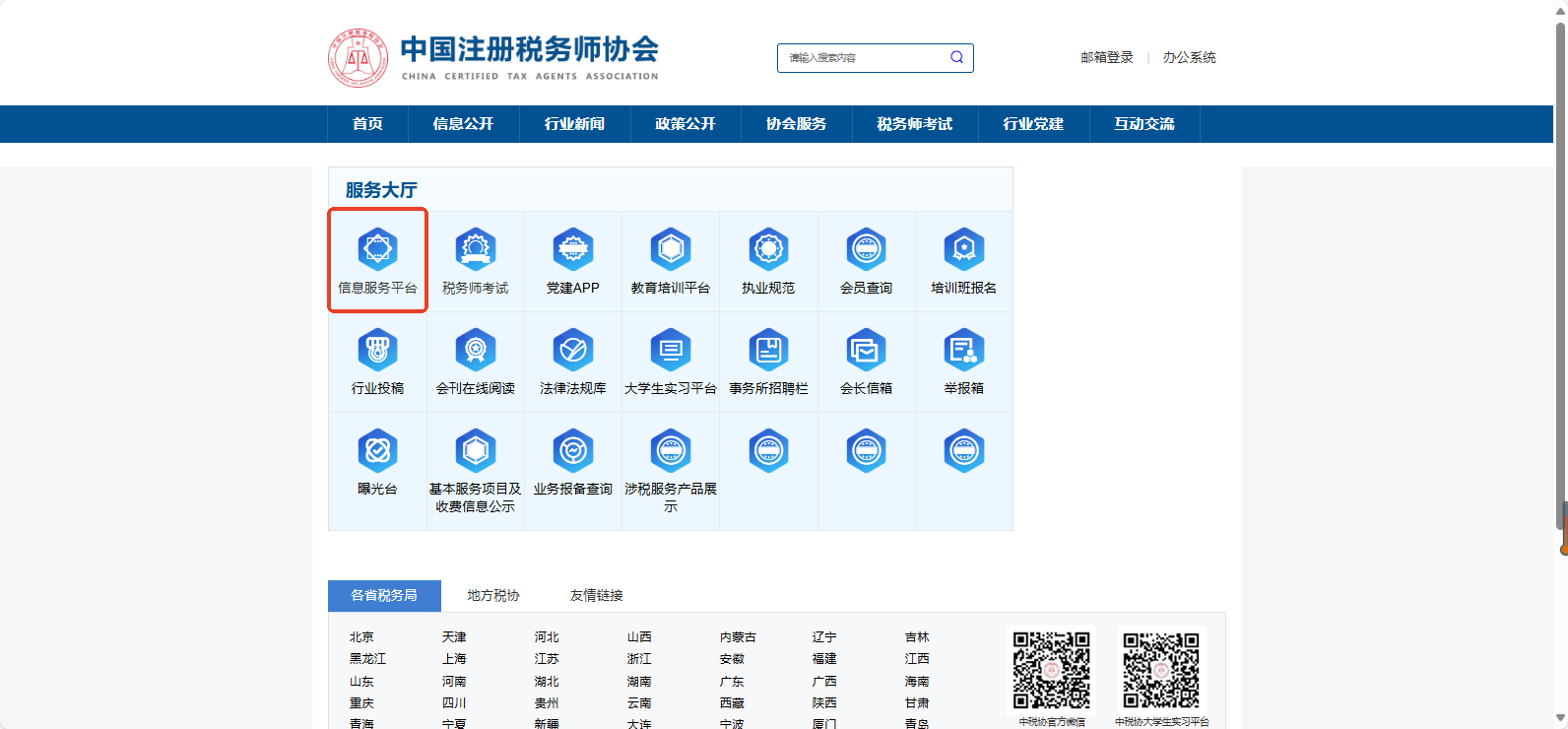This screenshot has height=729, width=1568.
Task: Open the 行业新闻 navigation item
Action: [x=574, y=124]
